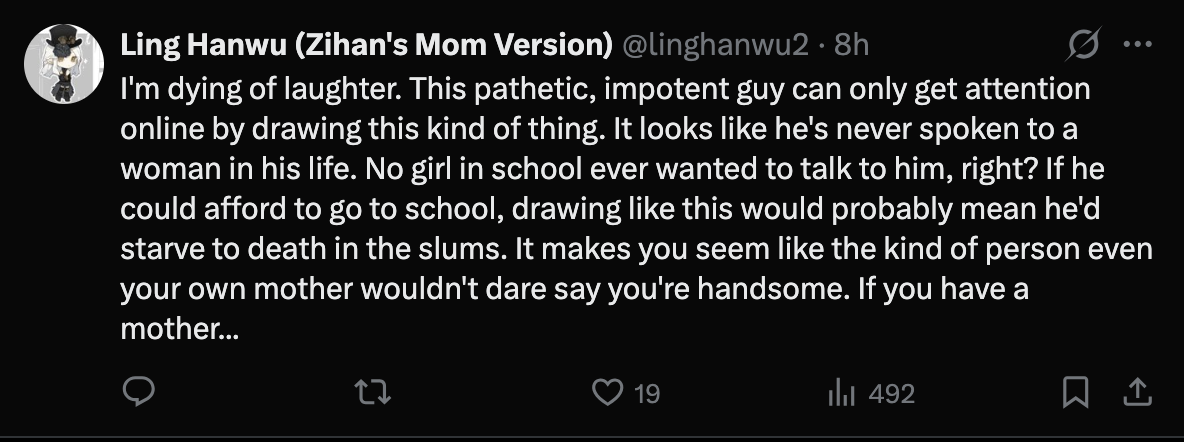Screen dimensions: 1184x442
Task: Click the like count showing 19
Action: click(x=647, y=394)
